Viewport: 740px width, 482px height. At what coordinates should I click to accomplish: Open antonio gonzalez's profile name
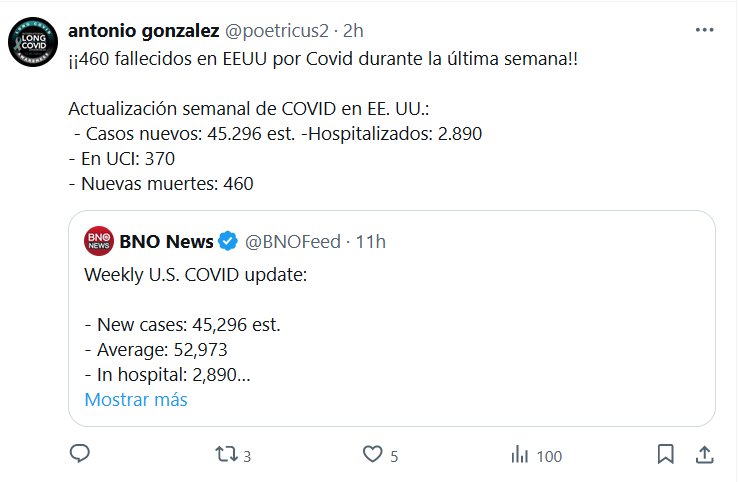143,31
